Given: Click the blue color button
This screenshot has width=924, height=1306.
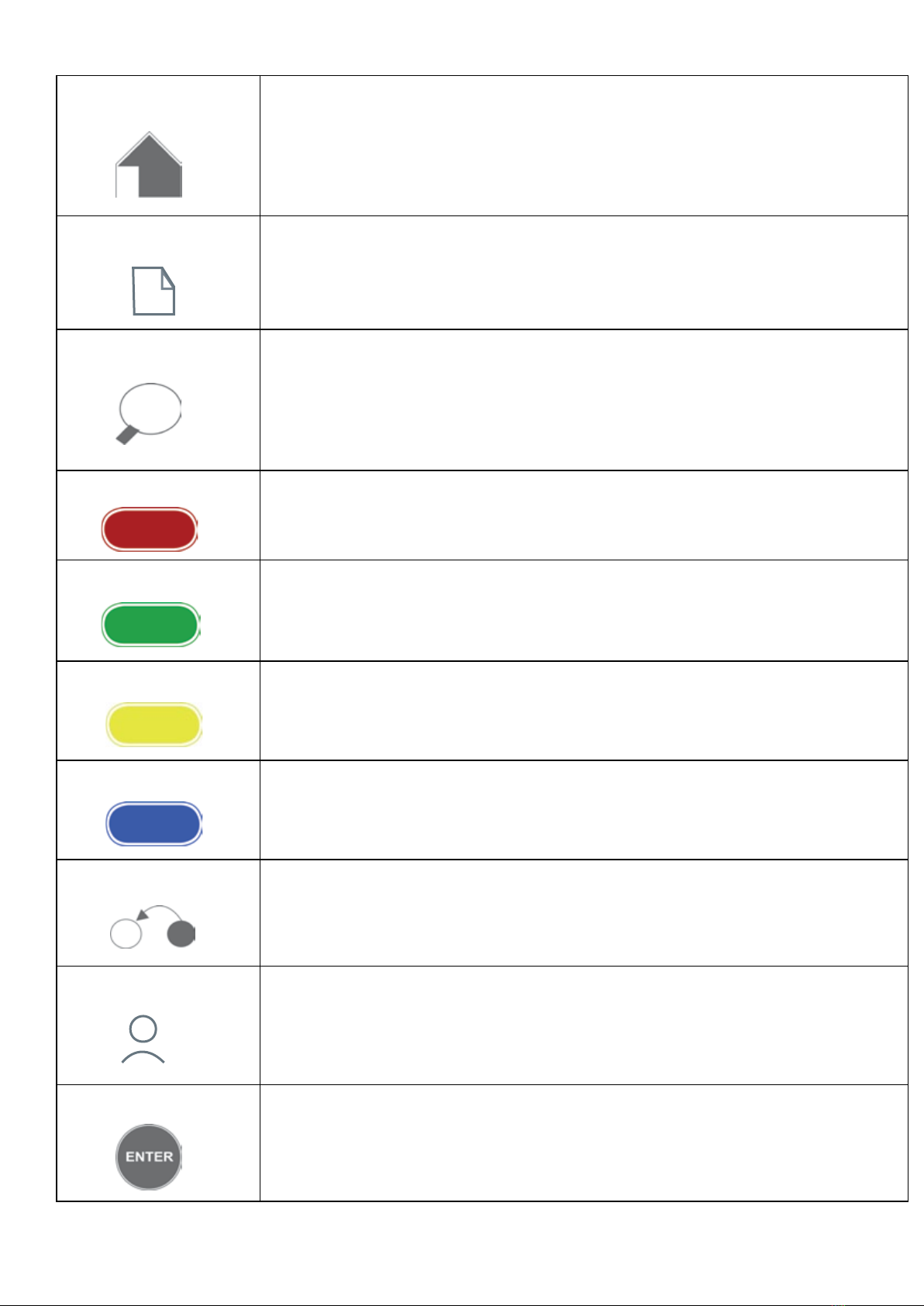Looking at the screenshot, I should coord(153,823).
